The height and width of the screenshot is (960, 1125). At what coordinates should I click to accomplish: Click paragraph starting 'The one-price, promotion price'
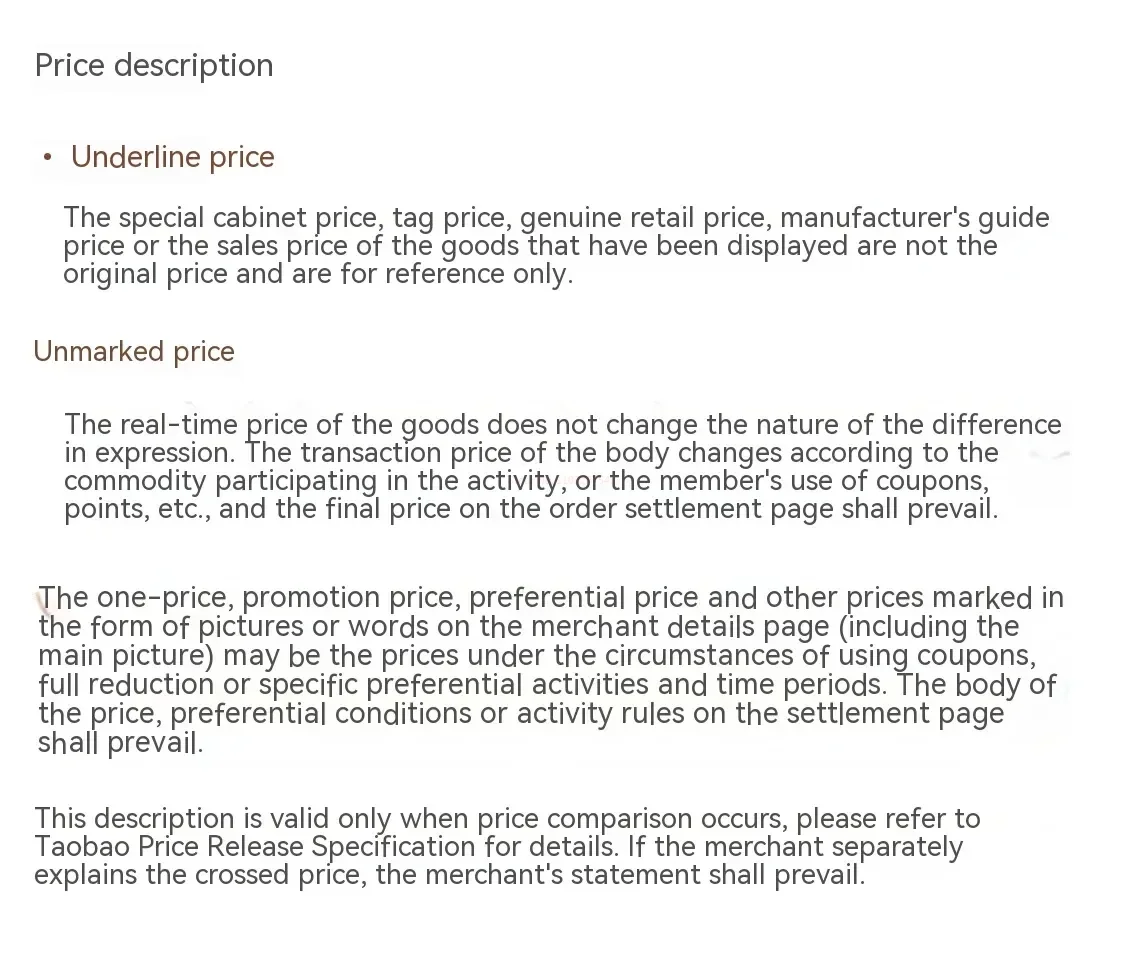pos(550,669)
